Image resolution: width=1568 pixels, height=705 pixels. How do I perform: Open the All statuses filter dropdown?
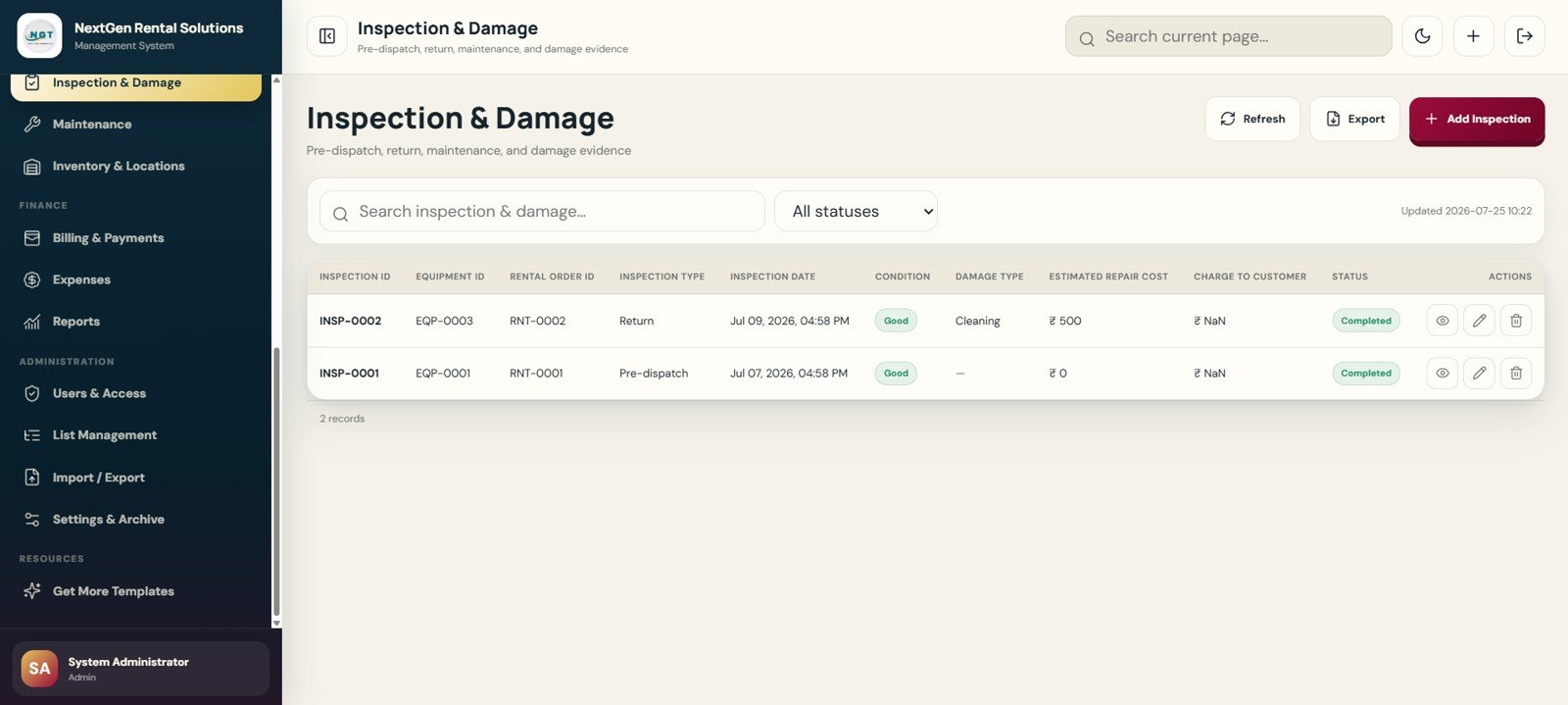click(856, 211)
